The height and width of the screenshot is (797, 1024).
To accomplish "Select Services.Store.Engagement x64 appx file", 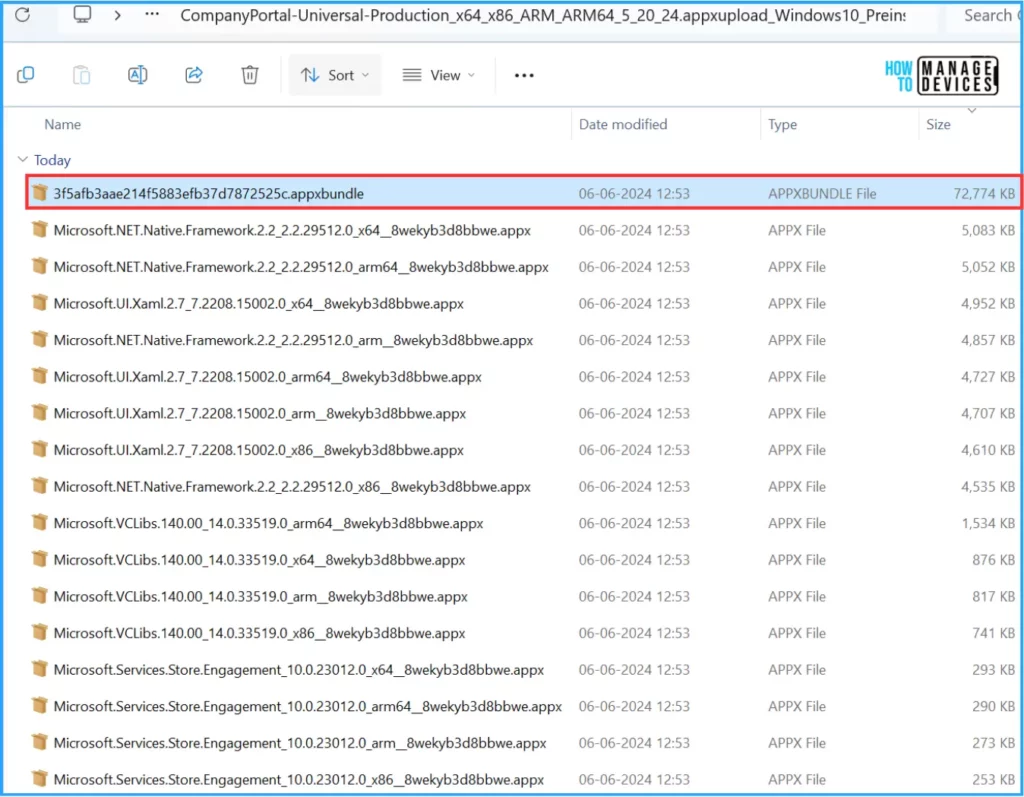I will click(x=523, y=669).
